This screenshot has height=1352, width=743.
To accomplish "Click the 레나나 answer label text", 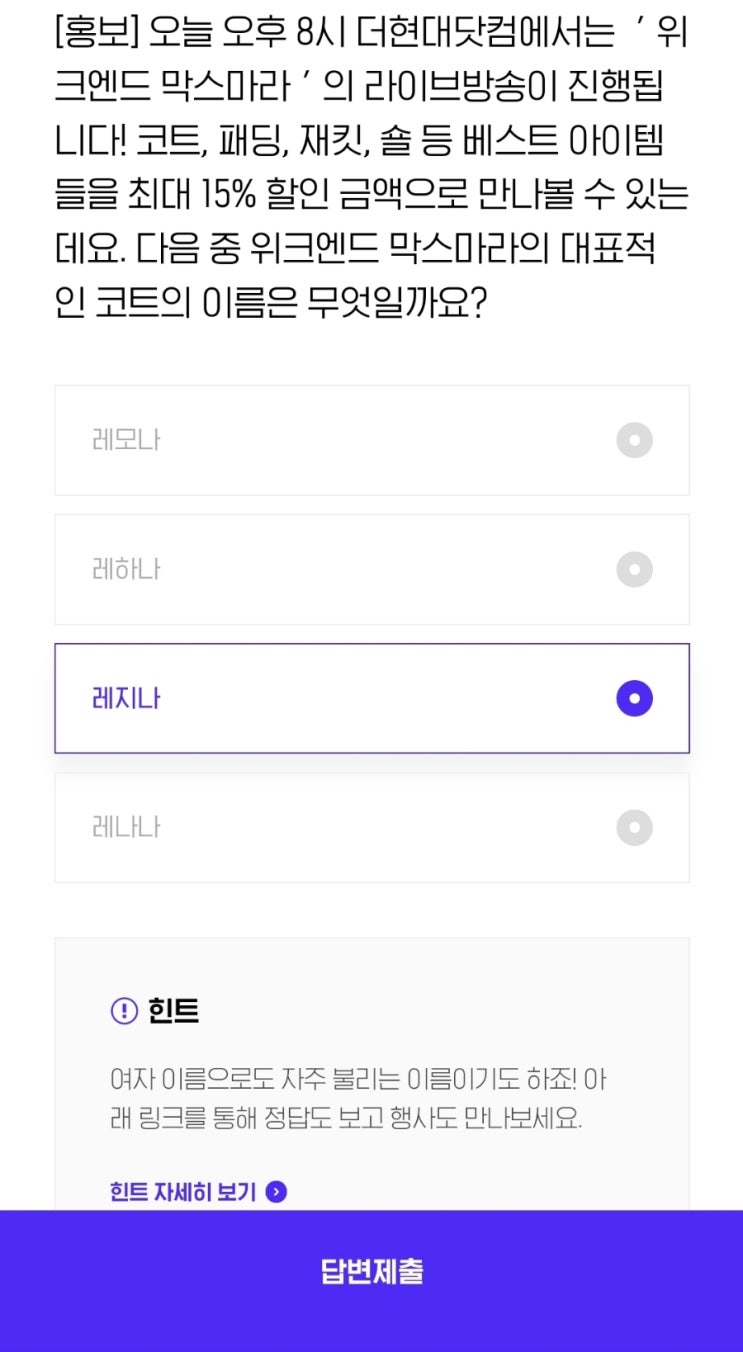I will coord(126,827).
